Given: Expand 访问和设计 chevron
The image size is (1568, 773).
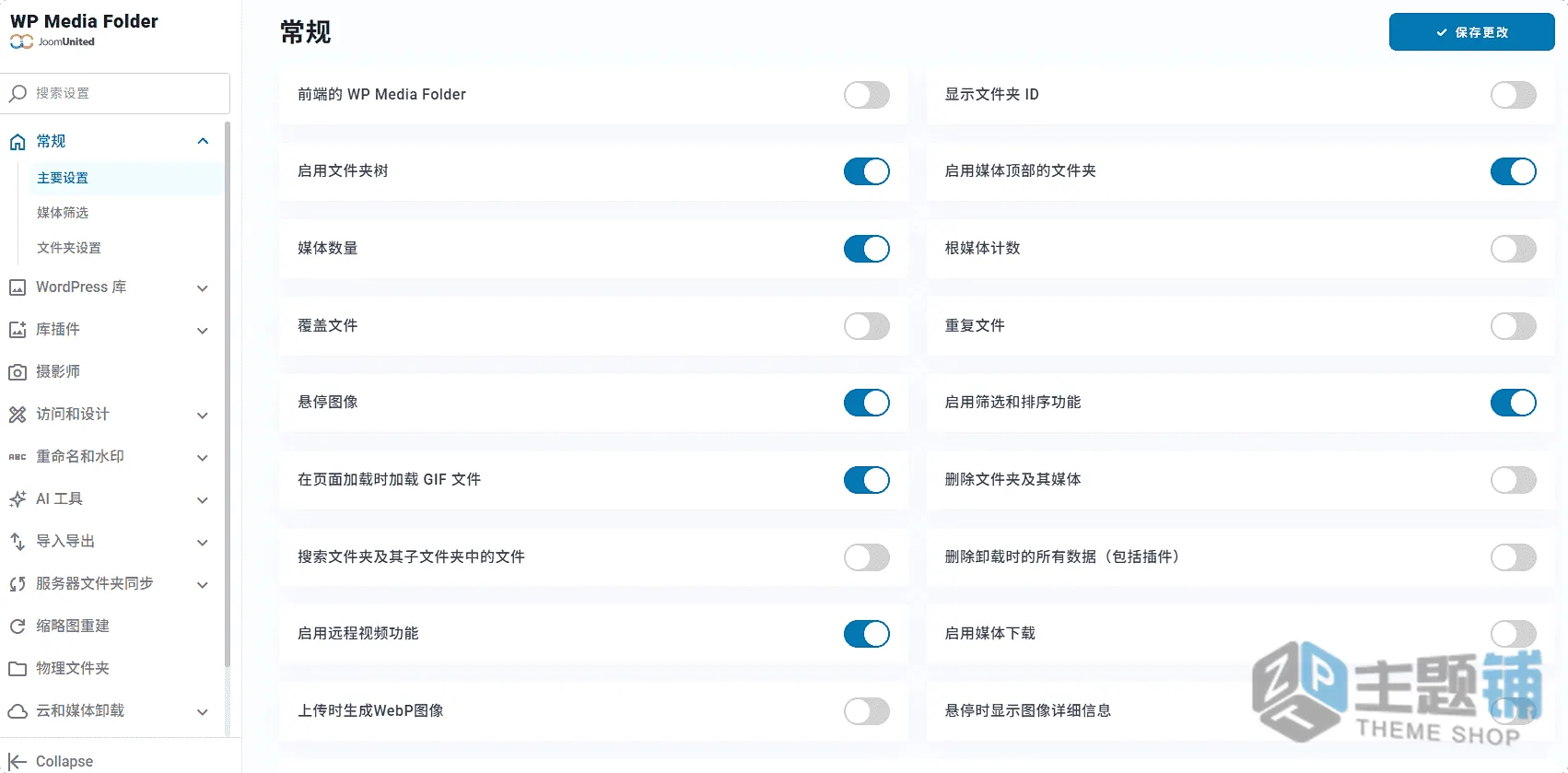Looking at the screenshot, I should [x=203, y=416].
